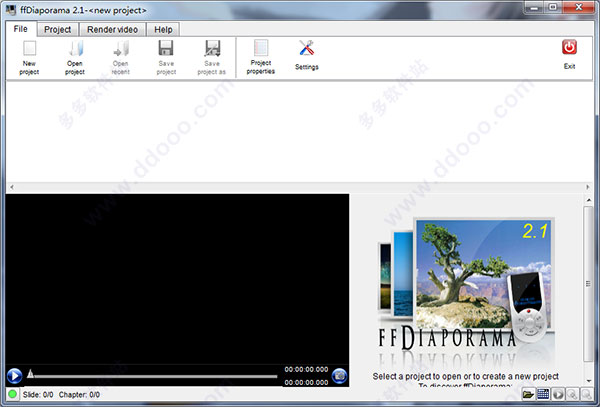This screenshot has height=407, width=600.
Task: Click the 'Slide: 0/0' status text
Action: pyautogui.click(x=38, y=394)
